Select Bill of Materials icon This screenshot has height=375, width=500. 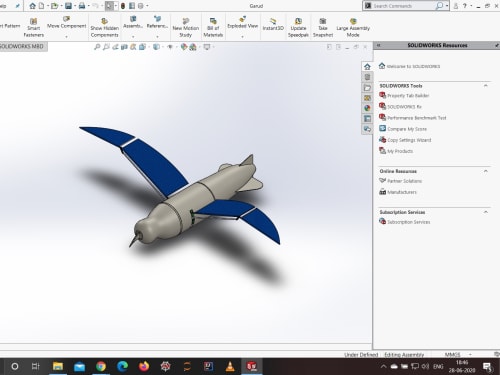click(x=213, y=28)
